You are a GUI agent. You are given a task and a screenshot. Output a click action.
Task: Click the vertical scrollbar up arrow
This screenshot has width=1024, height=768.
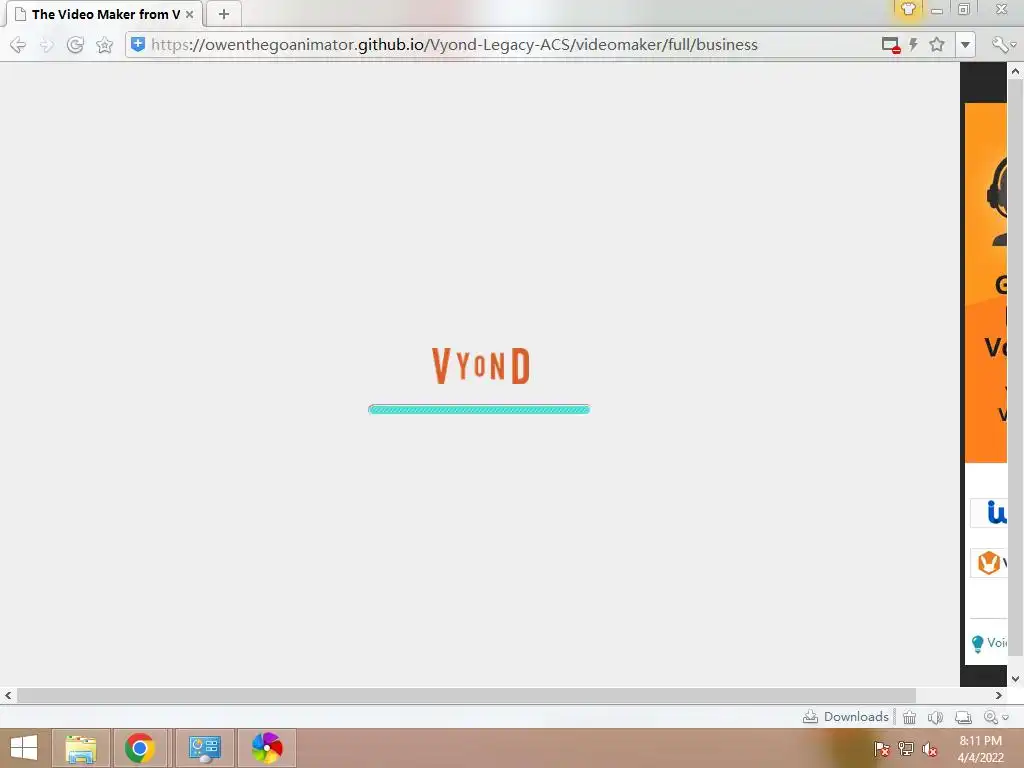coord(1016,71)
